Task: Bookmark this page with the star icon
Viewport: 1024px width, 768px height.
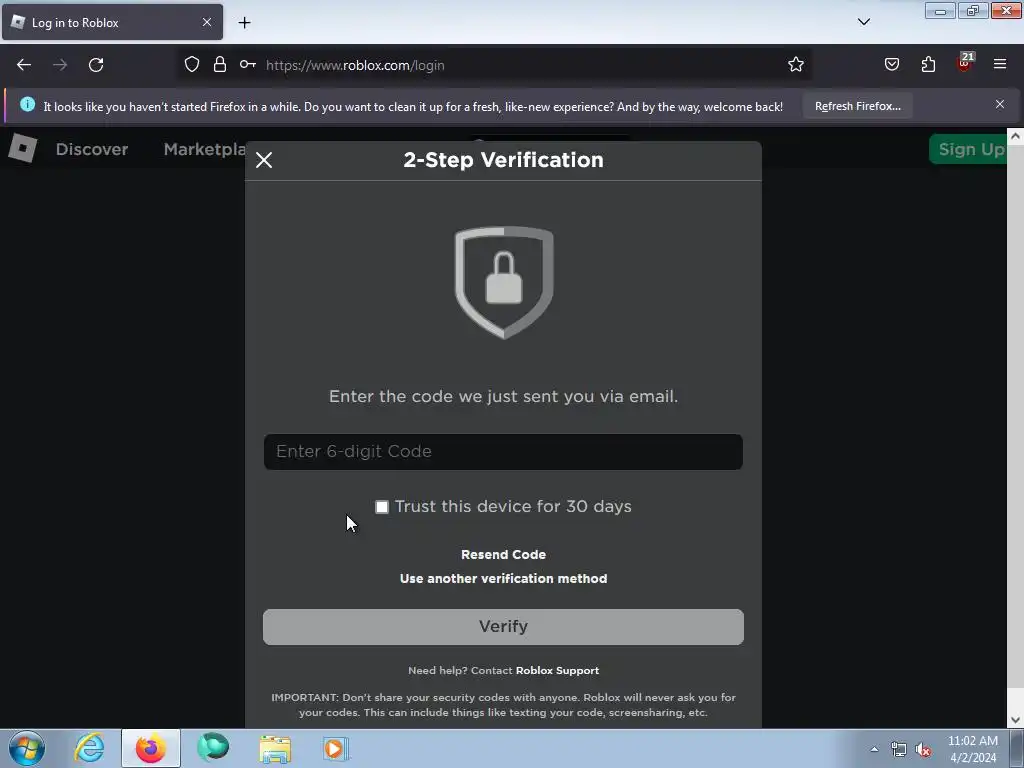Action: click(795, 65)
